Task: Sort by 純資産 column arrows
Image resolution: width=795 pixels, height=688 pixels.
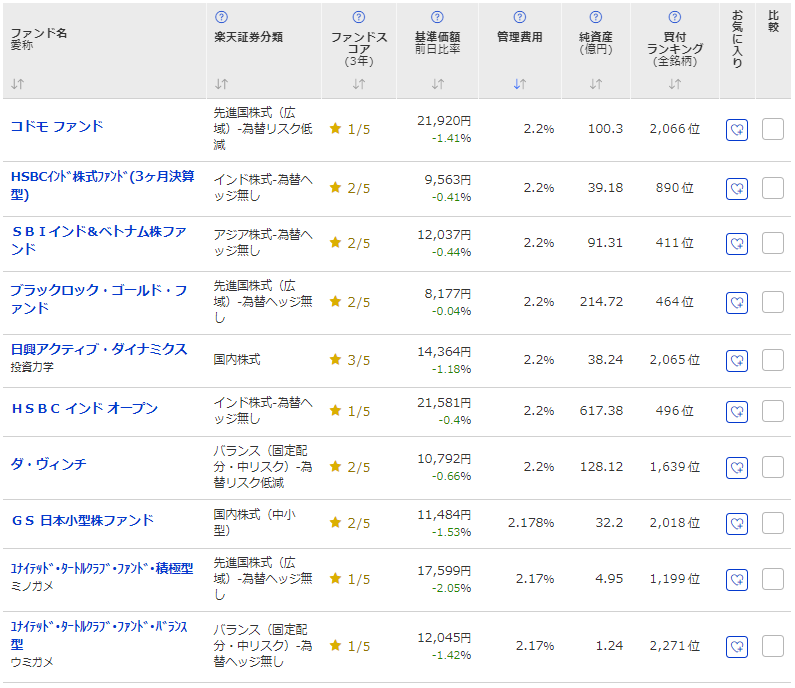Action: (596, 84)
